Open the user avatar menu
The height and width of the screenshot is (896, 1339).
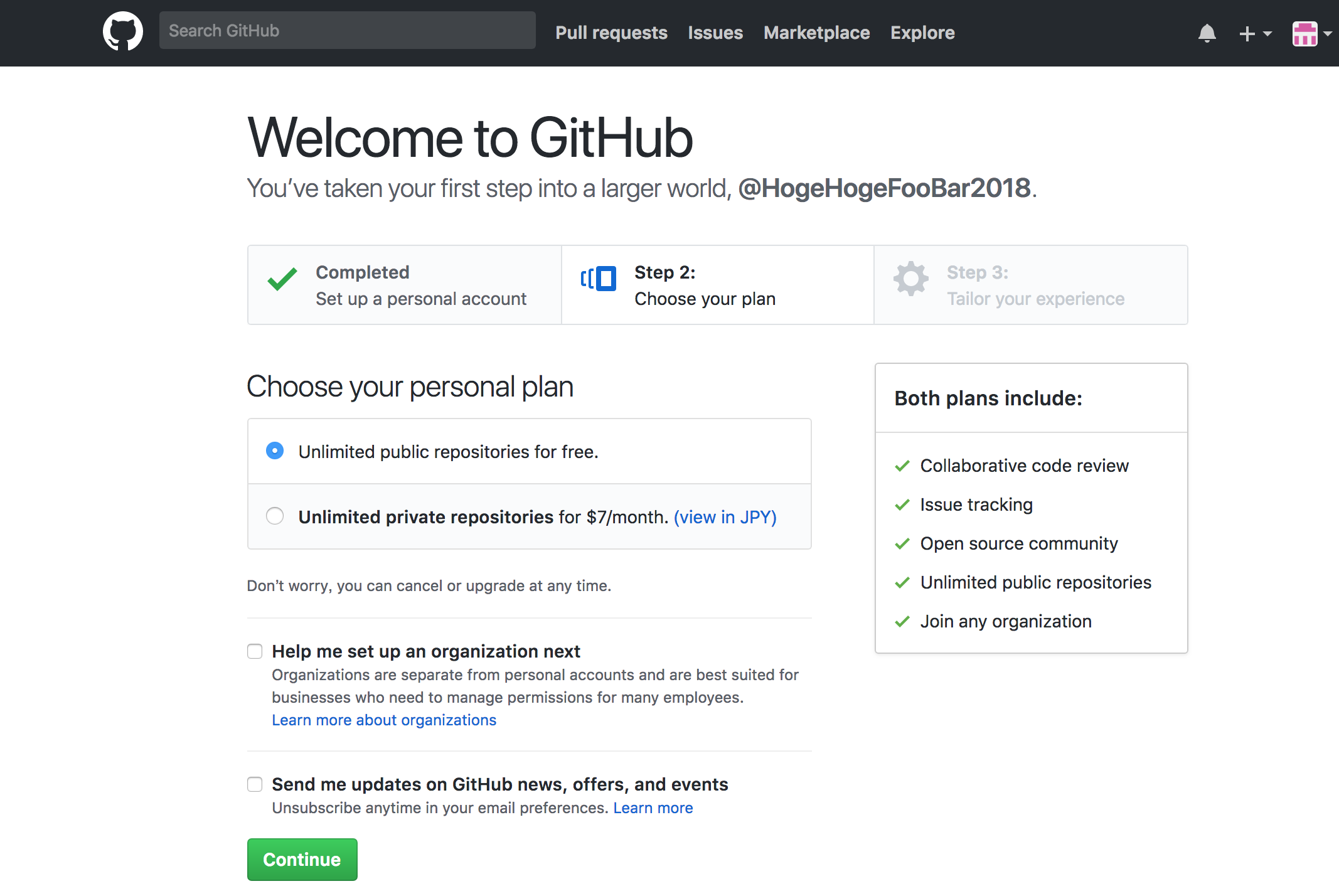pyautogui.click(x=1311, y=33)
